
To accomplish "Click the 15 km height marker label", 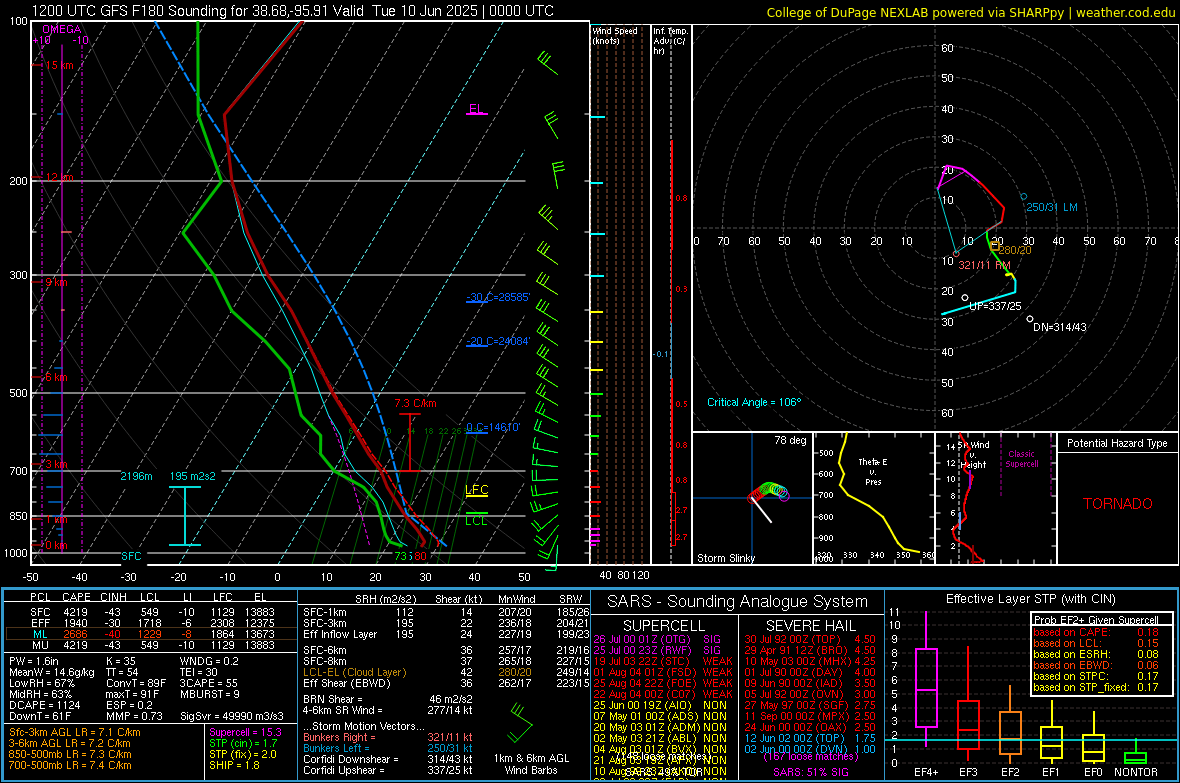I will pos(59,66).
